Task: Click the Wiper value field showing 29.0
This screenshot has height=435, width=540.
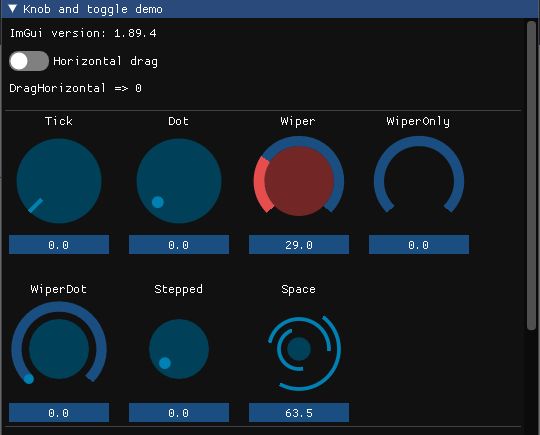Action: [x=299, y=245]
